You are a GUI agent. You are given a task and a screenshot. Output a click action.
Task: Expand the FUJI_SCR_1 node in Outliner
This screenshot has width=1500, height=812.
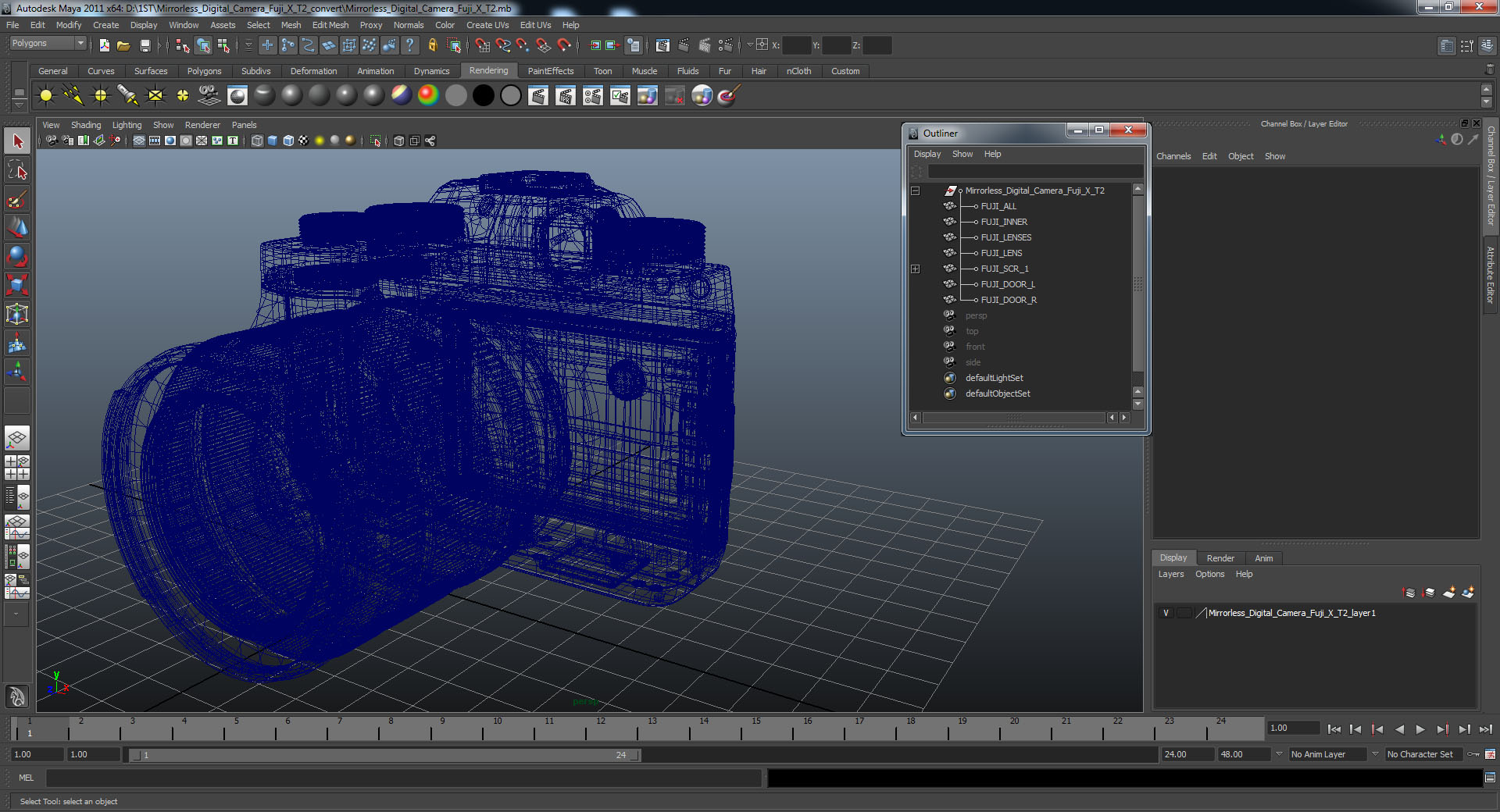[915, 269]
